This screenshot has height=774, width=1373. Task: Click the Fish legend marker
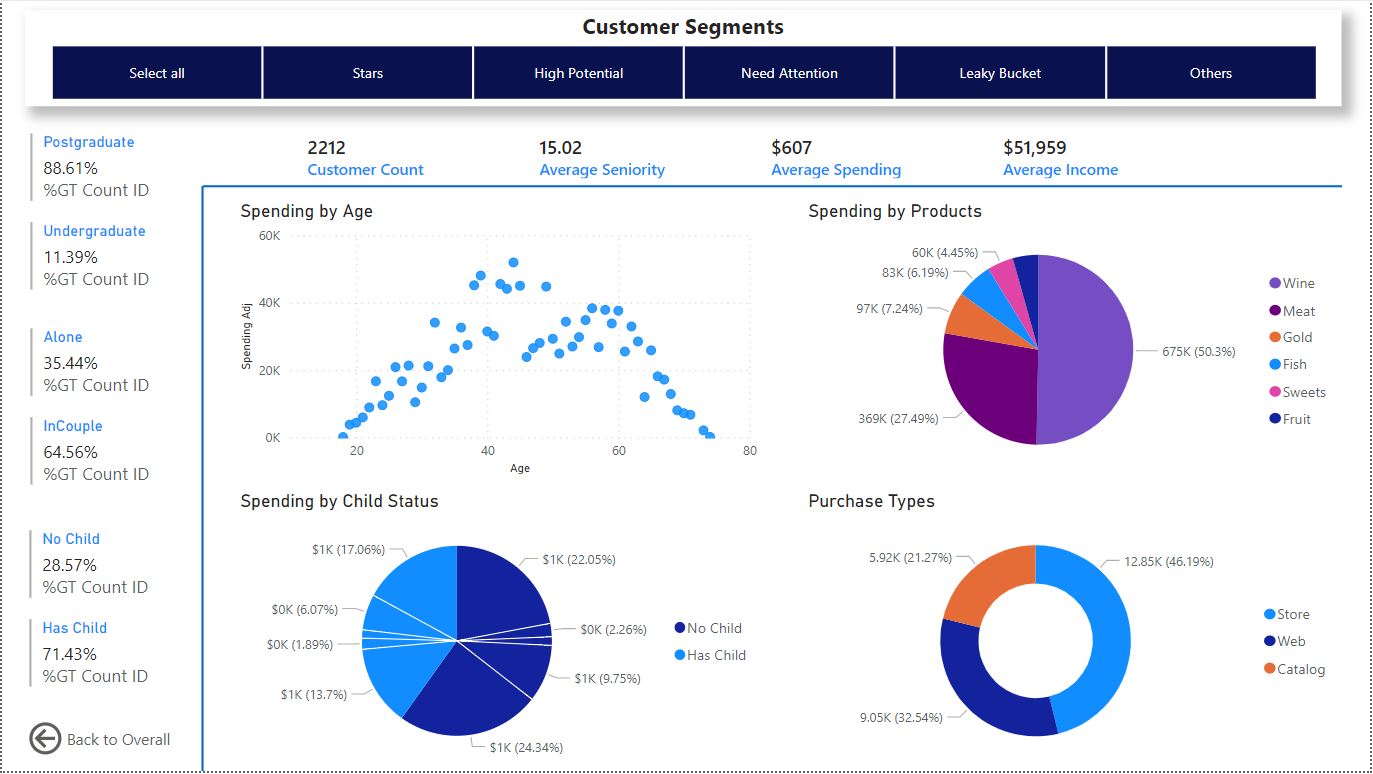1275,365
